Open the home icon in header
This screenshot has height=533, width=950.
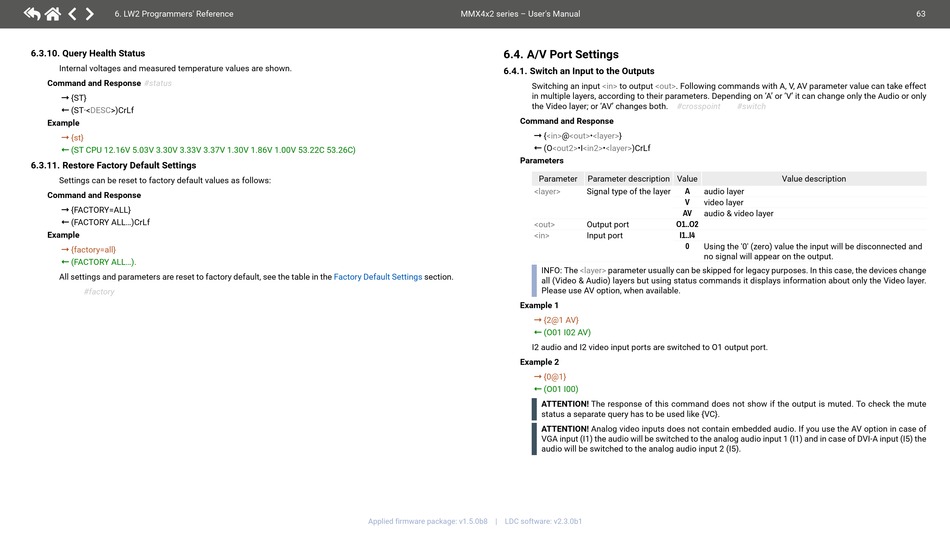[x=52, y=14]
